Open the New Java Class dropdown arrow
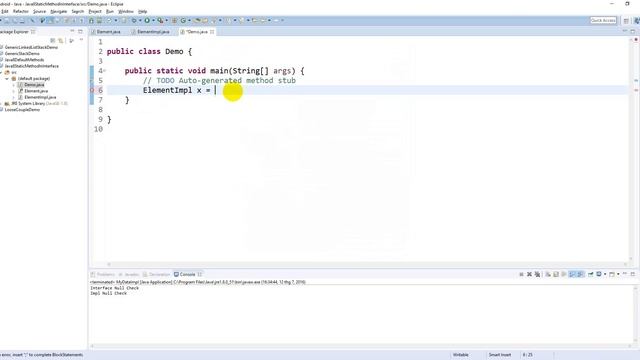640x360 pixels. [x=189, y=20]
